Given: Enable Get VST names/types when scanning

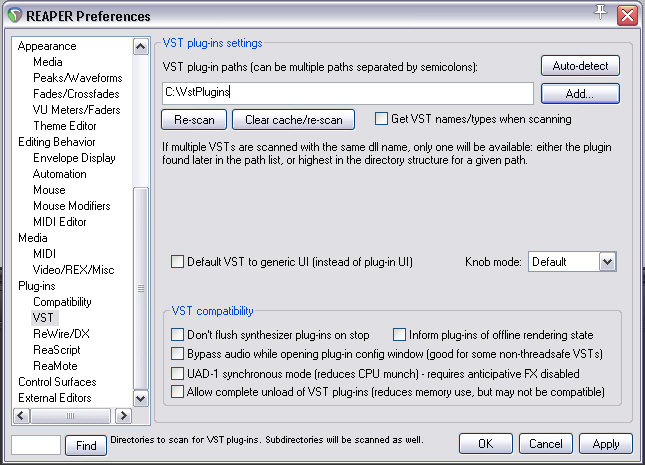Looking at the screenshot, I should (381, 119).
